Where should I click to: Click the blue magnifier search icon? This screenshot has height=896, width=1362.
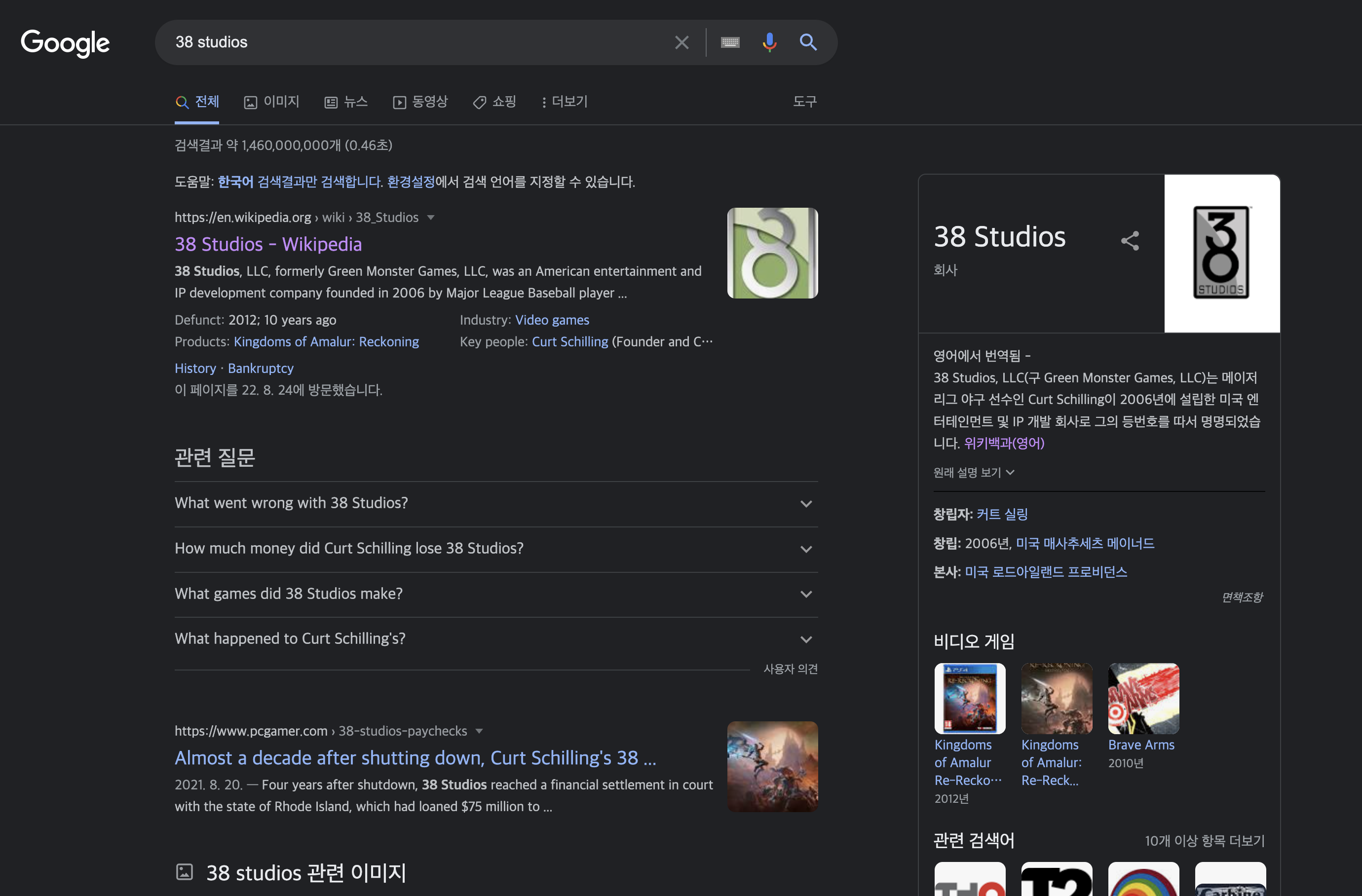[807, 42]
